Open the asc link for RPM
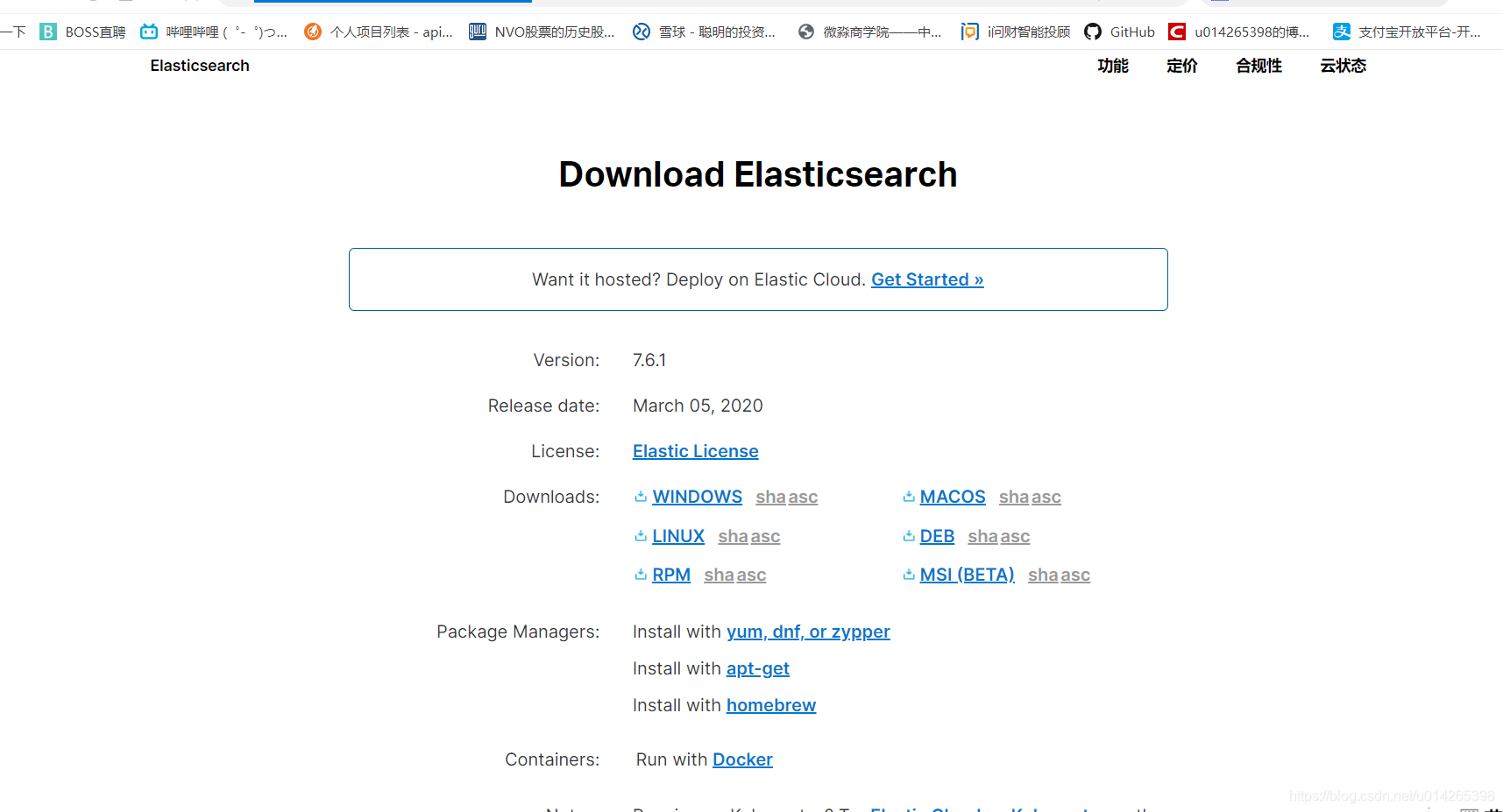Screen dimensions: 1503x812 pos(751,575)
